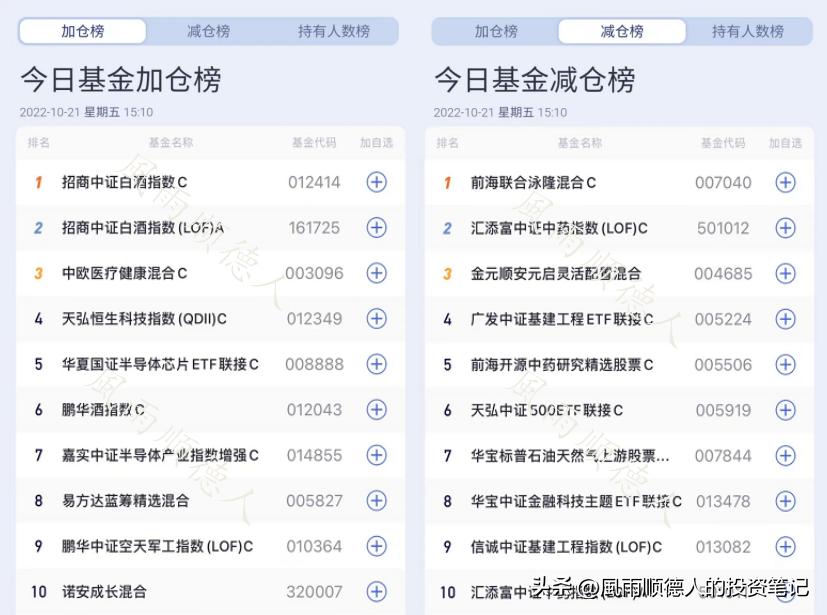Add 前海联合泳隆混合C to watchlist
The image size is (827, 615).
point(785,182)
